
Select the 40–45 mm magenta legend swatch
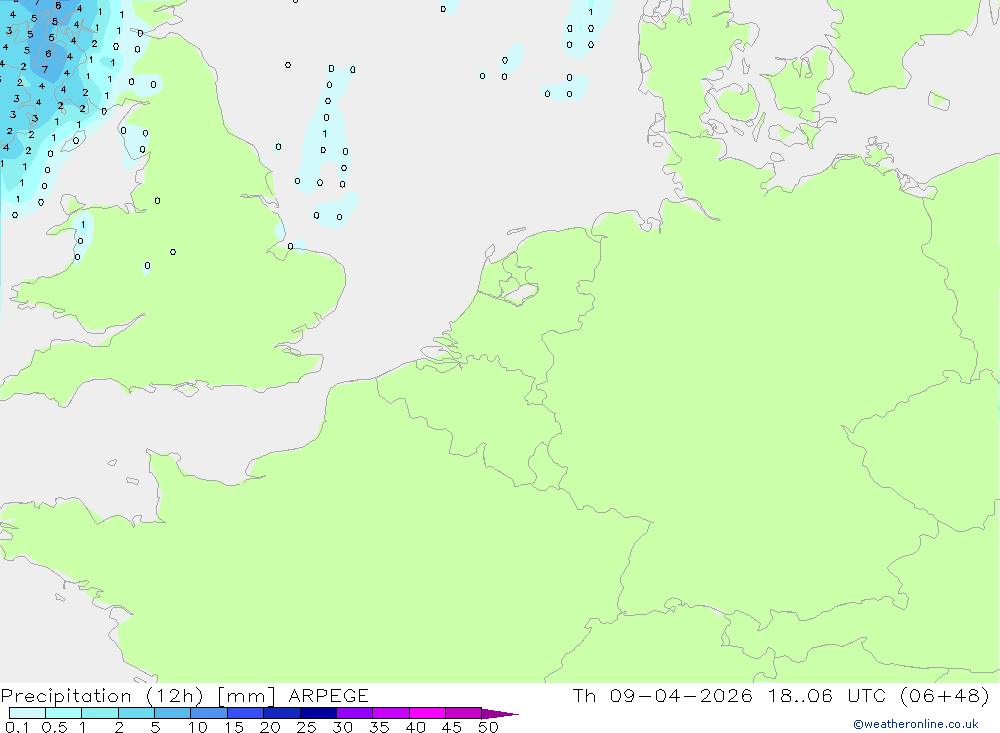tap(427, 713)
